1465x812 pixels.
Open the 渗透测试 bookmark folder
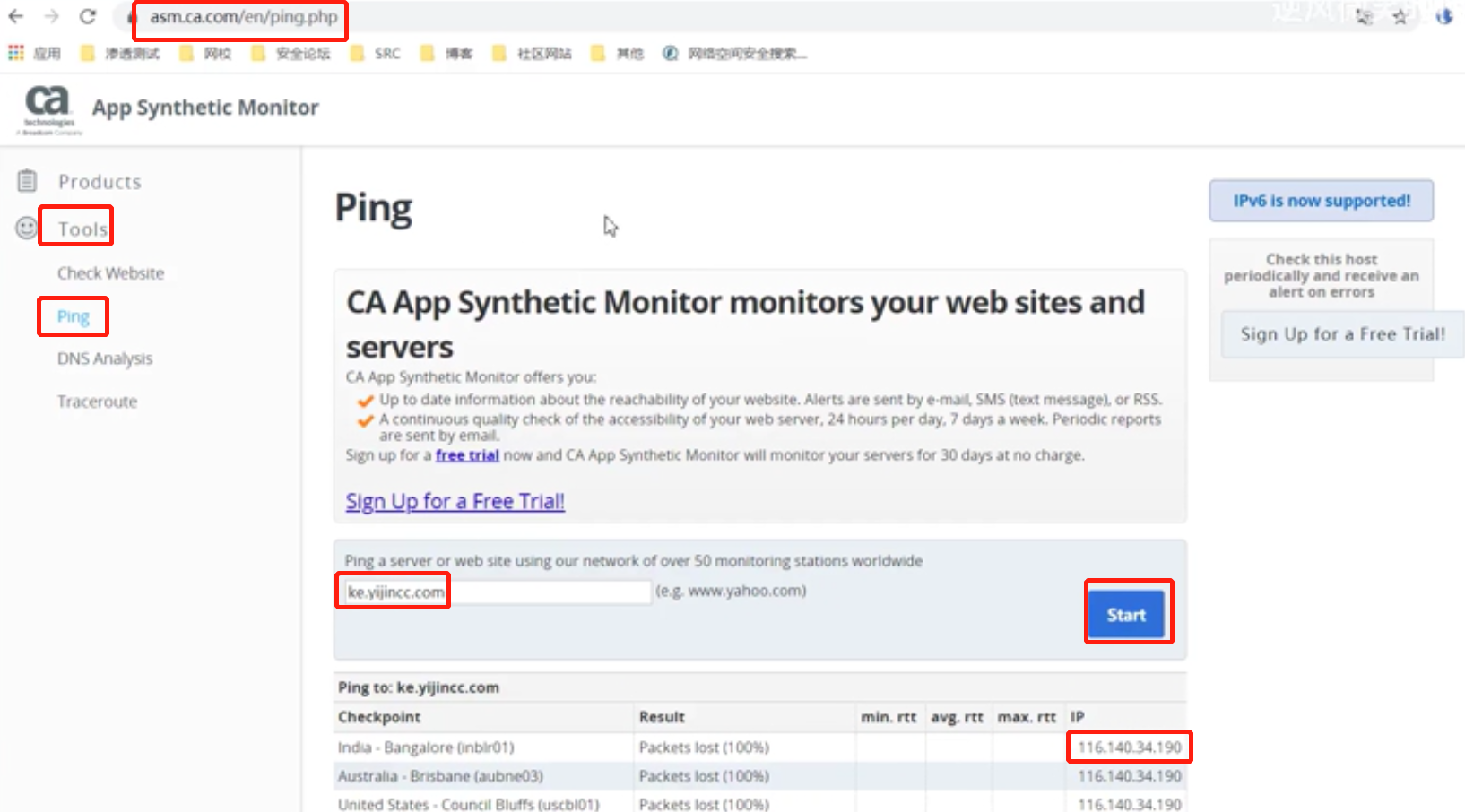[x=120, y=53]
